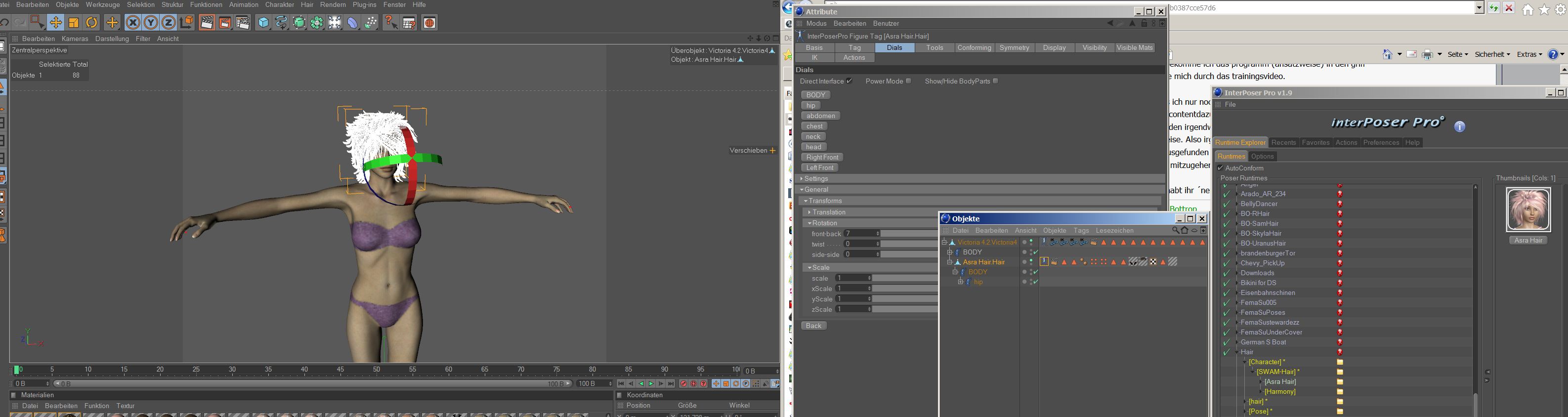Click the live selection tool icon

click(37, 23)
